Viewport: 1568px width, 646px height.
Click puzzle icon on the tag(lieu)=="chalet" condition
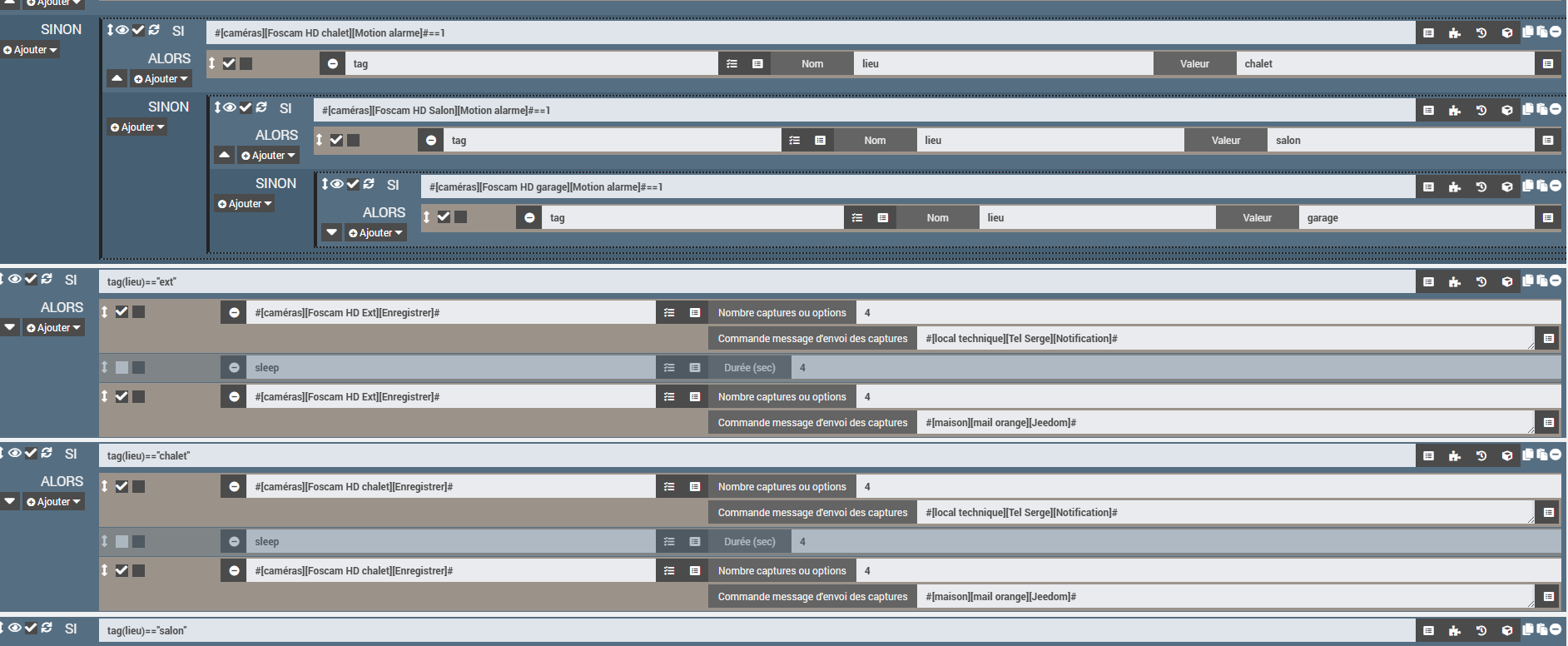pos(1455,456)
